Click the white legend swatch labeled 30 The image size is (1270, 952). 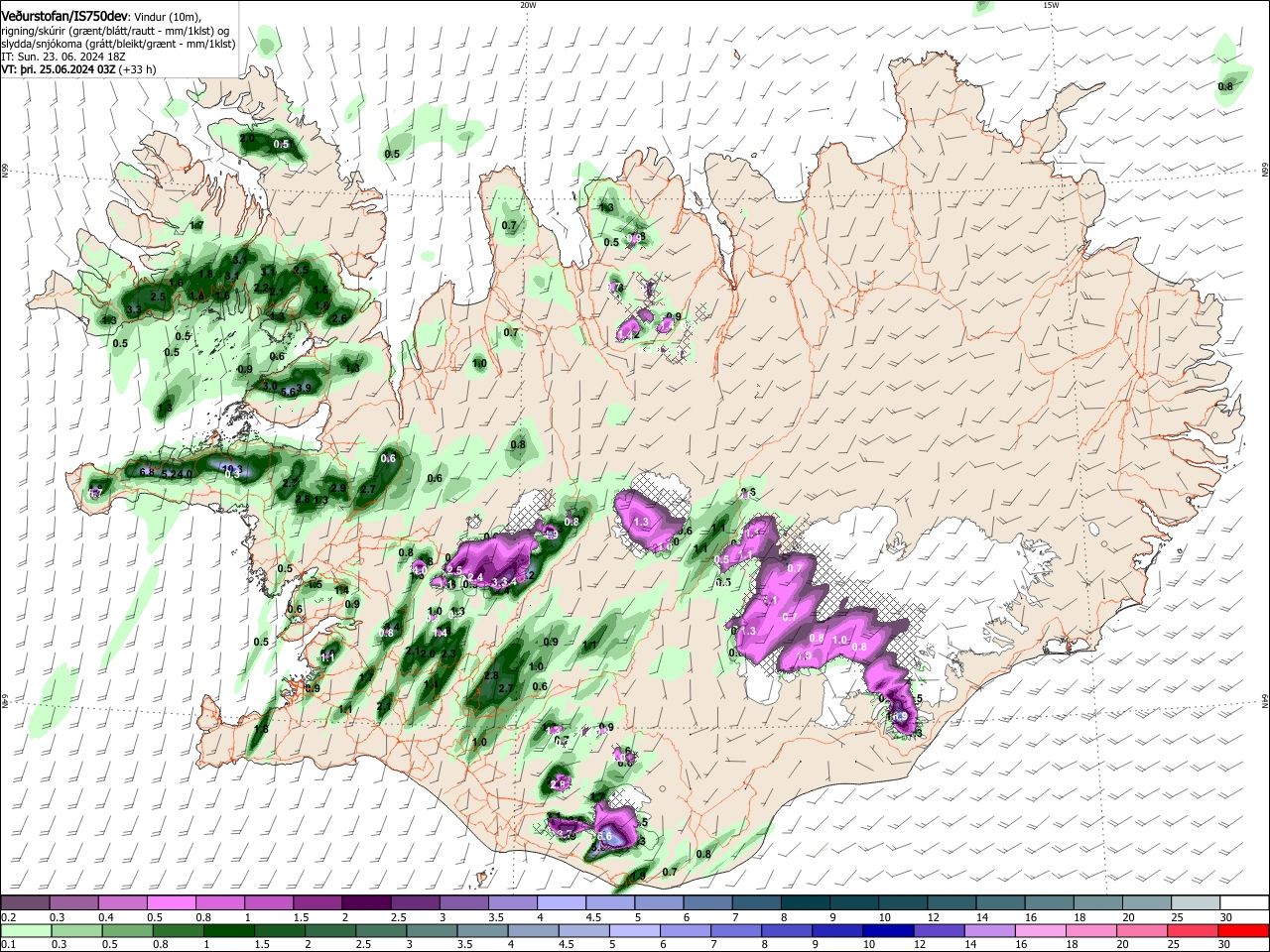(1245, 903)
